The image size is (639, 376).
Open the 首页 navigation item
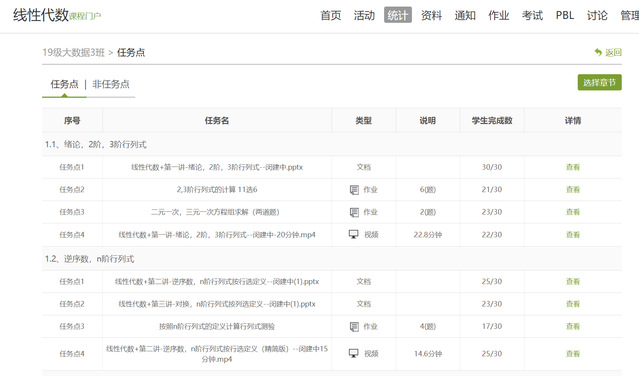point(331,15)
